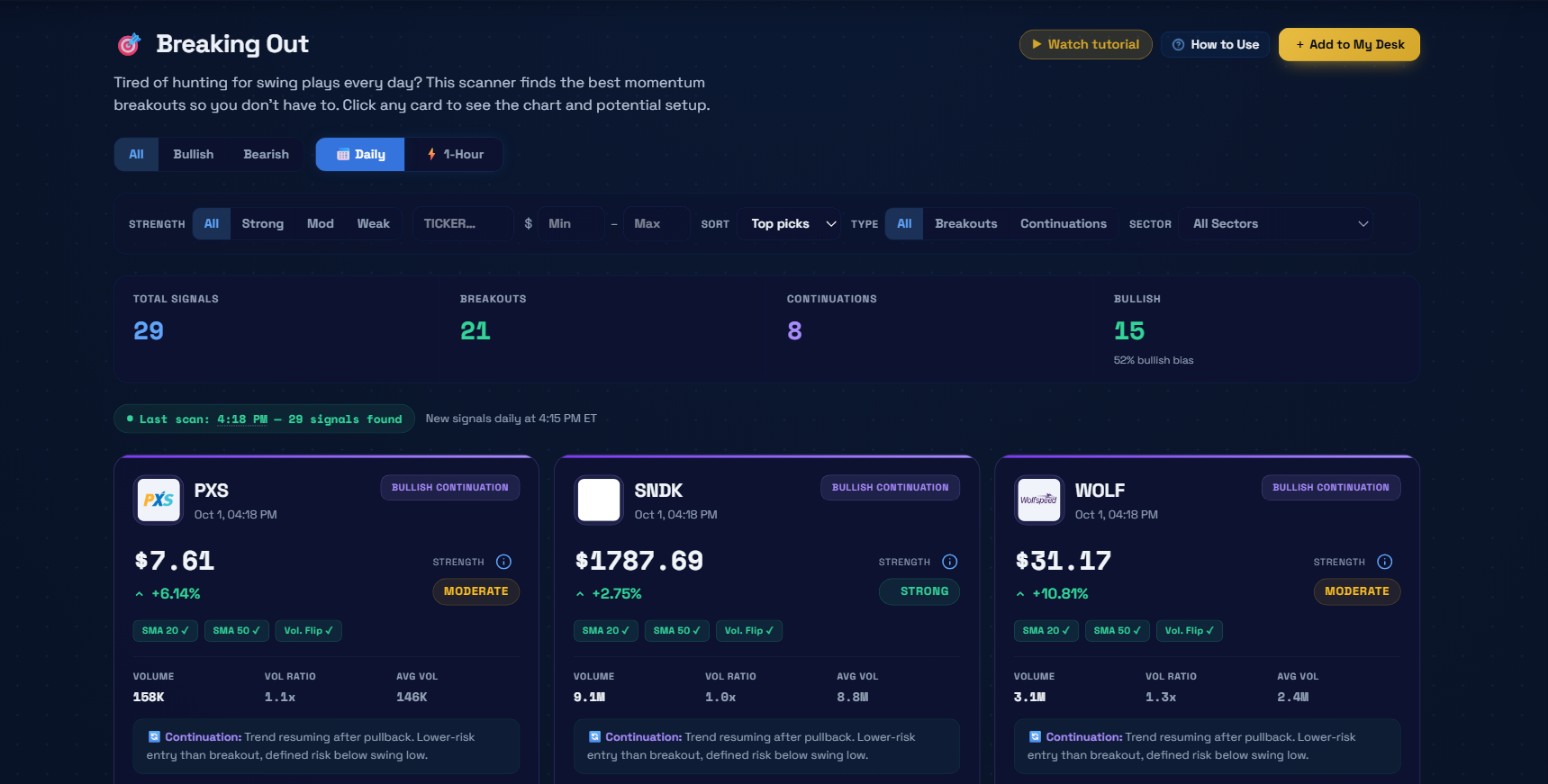Click the Breaking Out target logo icon
Image resolution: width=1548 pixels, height=784 pixels.
129,44
